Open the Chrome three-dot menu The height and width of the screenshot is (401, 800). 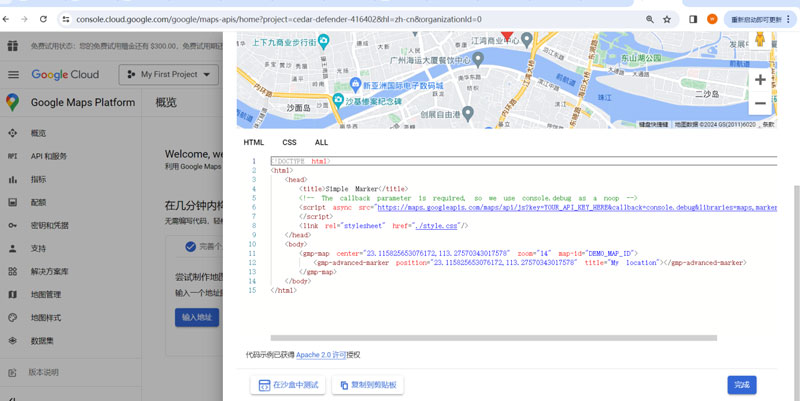tap(788, 19)
